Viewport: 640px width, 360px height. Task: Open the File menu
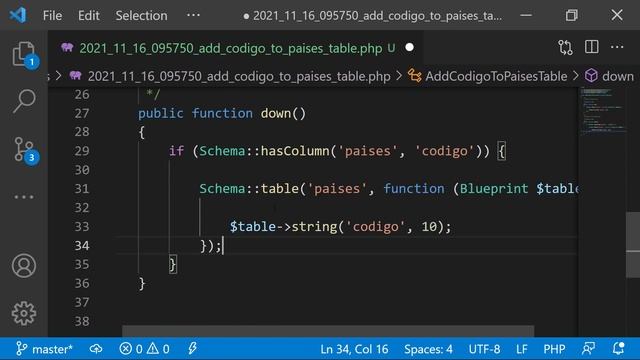pyautogui.click(x=52, y=16)
